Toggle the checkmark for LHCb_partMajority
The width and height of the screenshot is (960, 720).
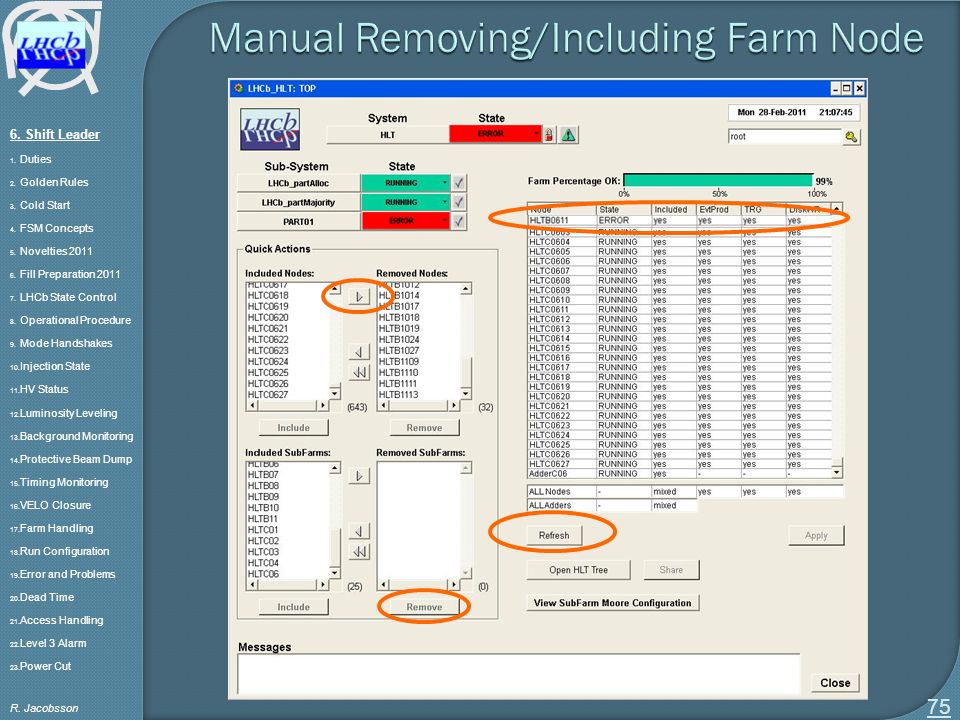click(x=459, y=202)
